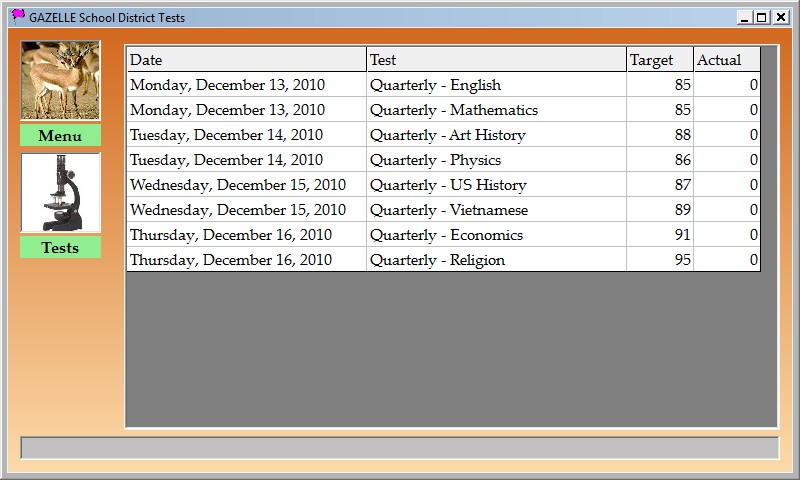
Task: Click the Quarterly - Vietnamese test cell
Action: point(496,210)
